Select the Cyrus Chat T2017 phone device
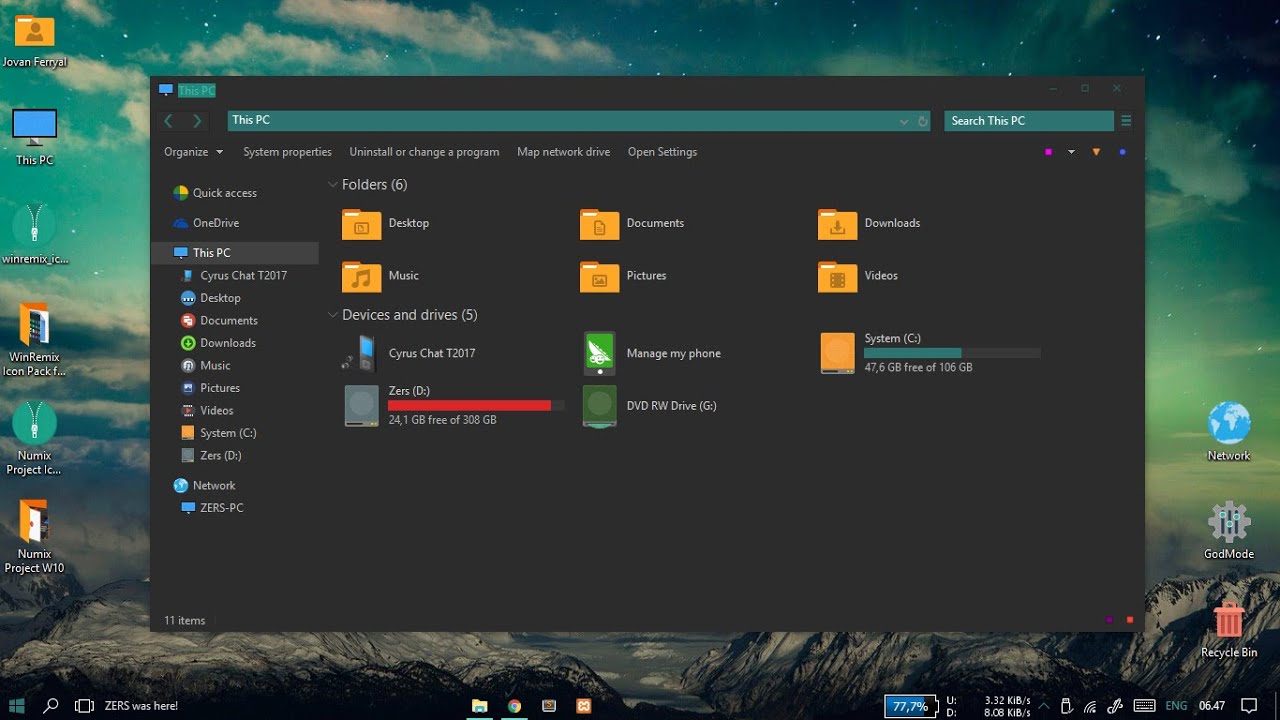The image size is (1280, 720). point(432,352)
